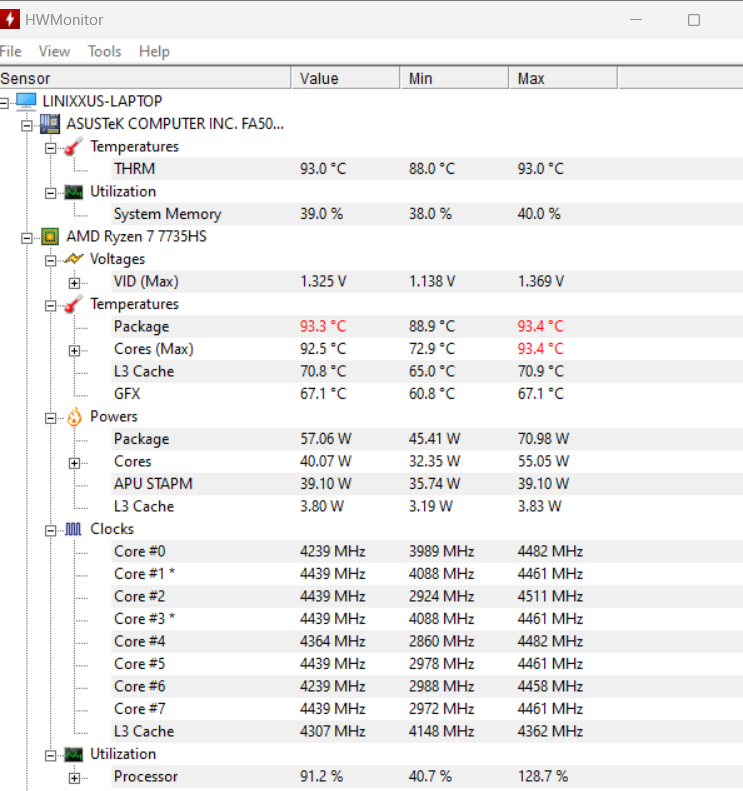
Task: Click the 57.06 W Package power value
Action: [326, 439]
